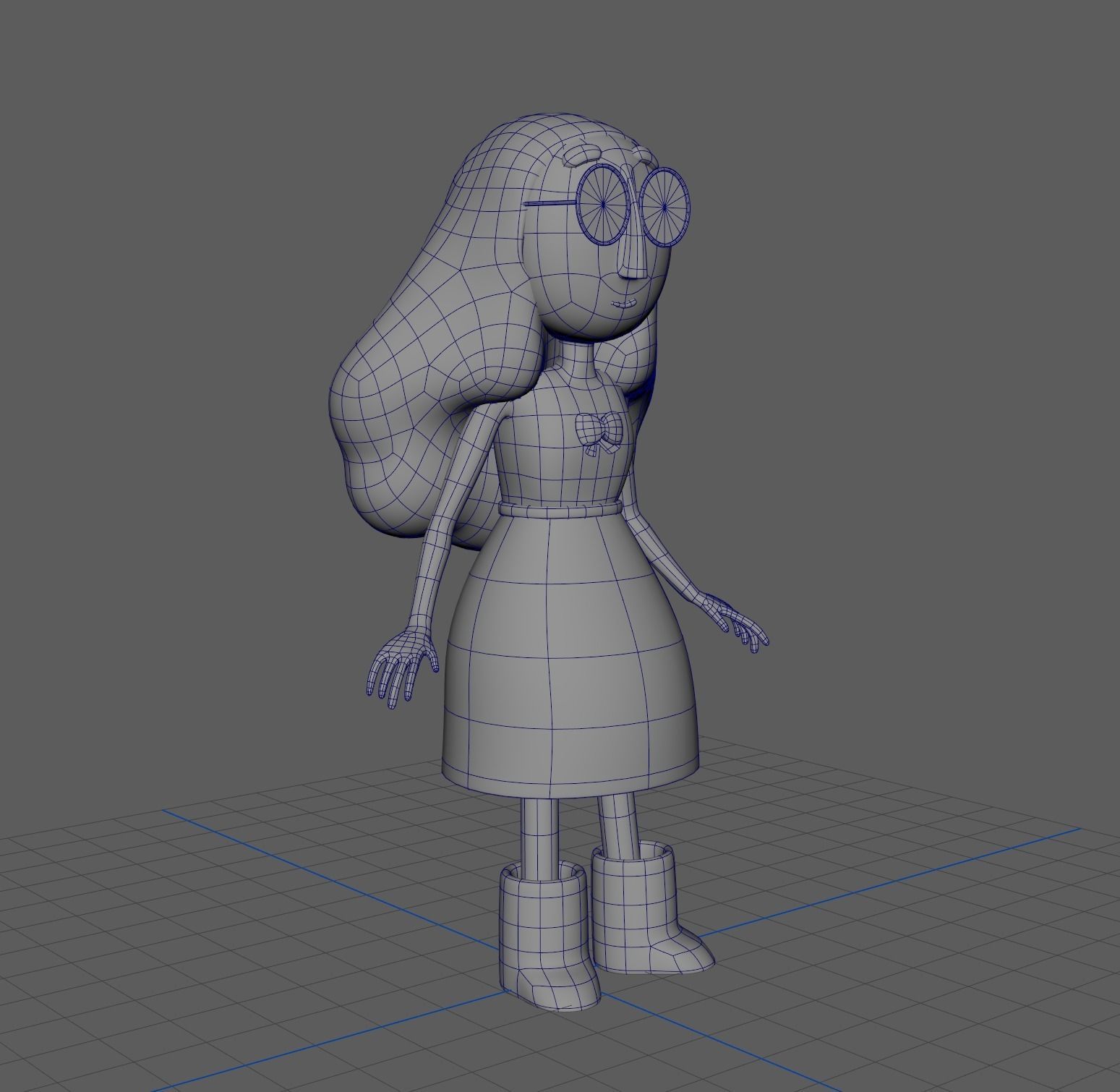1120x1092 pixels.
Task: Click the glasses temple arm over the hair
Action: click(550, 203)
